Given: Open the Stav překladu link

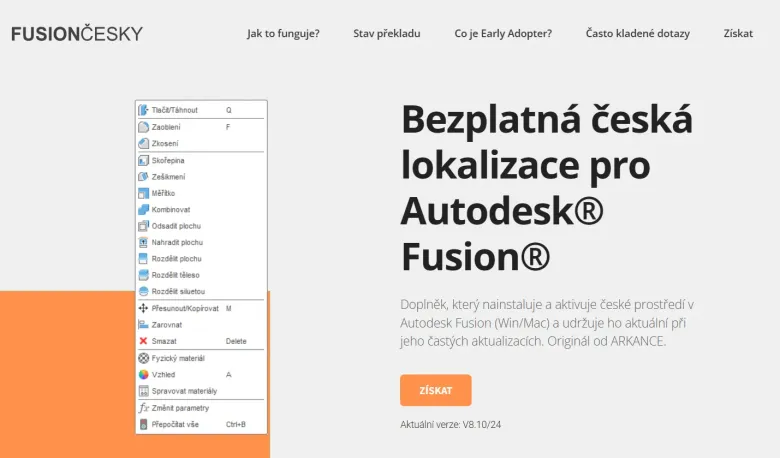Looking at the screenshot, I should 387,33.
